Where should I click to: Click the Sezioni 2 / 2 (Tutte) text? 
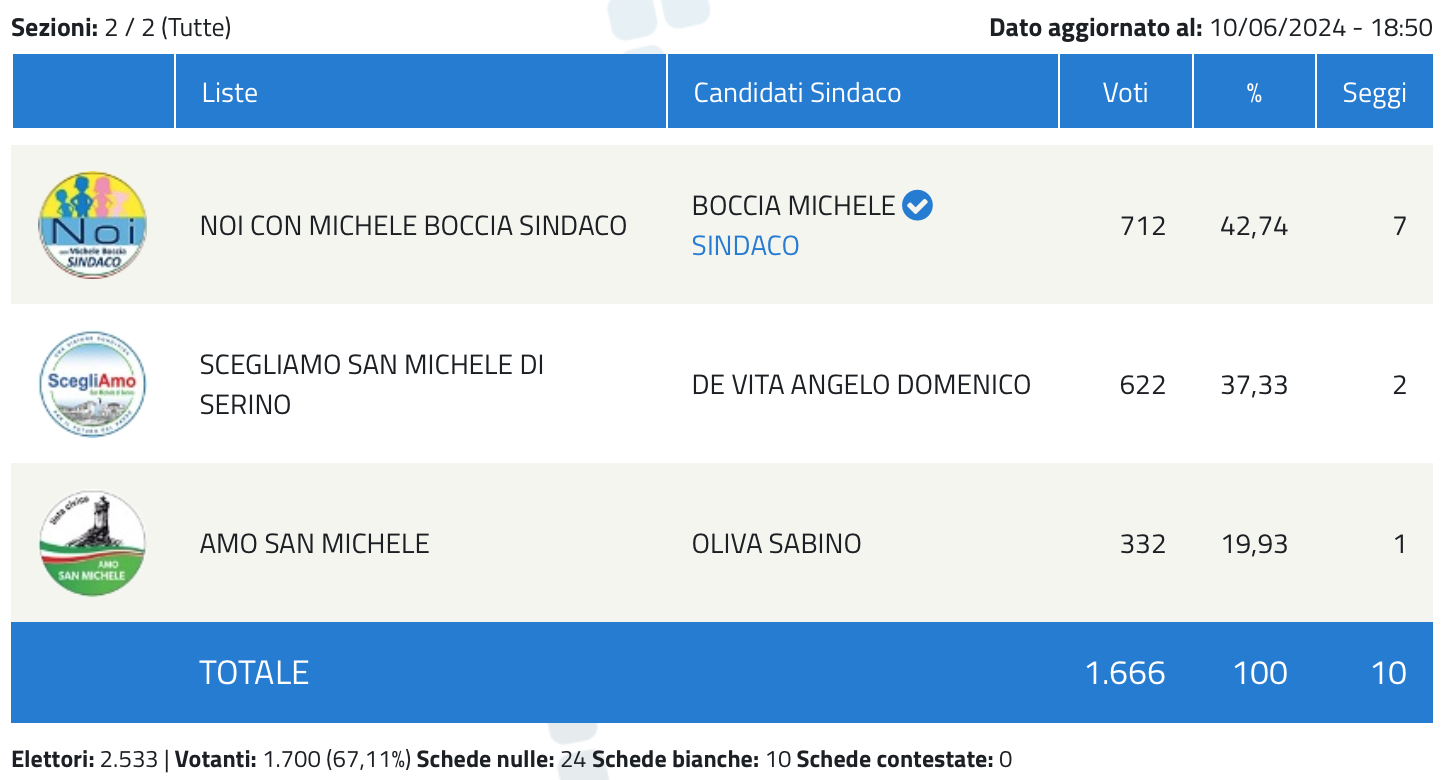[x=121, y=27]
